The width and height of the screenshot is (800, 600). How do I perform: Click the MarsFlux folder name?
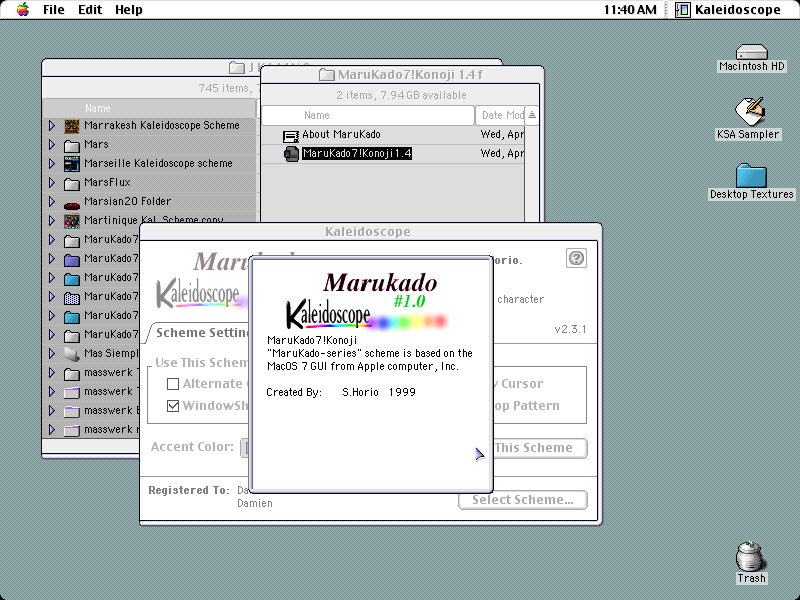pyautogui.click(x=107, y=182)
